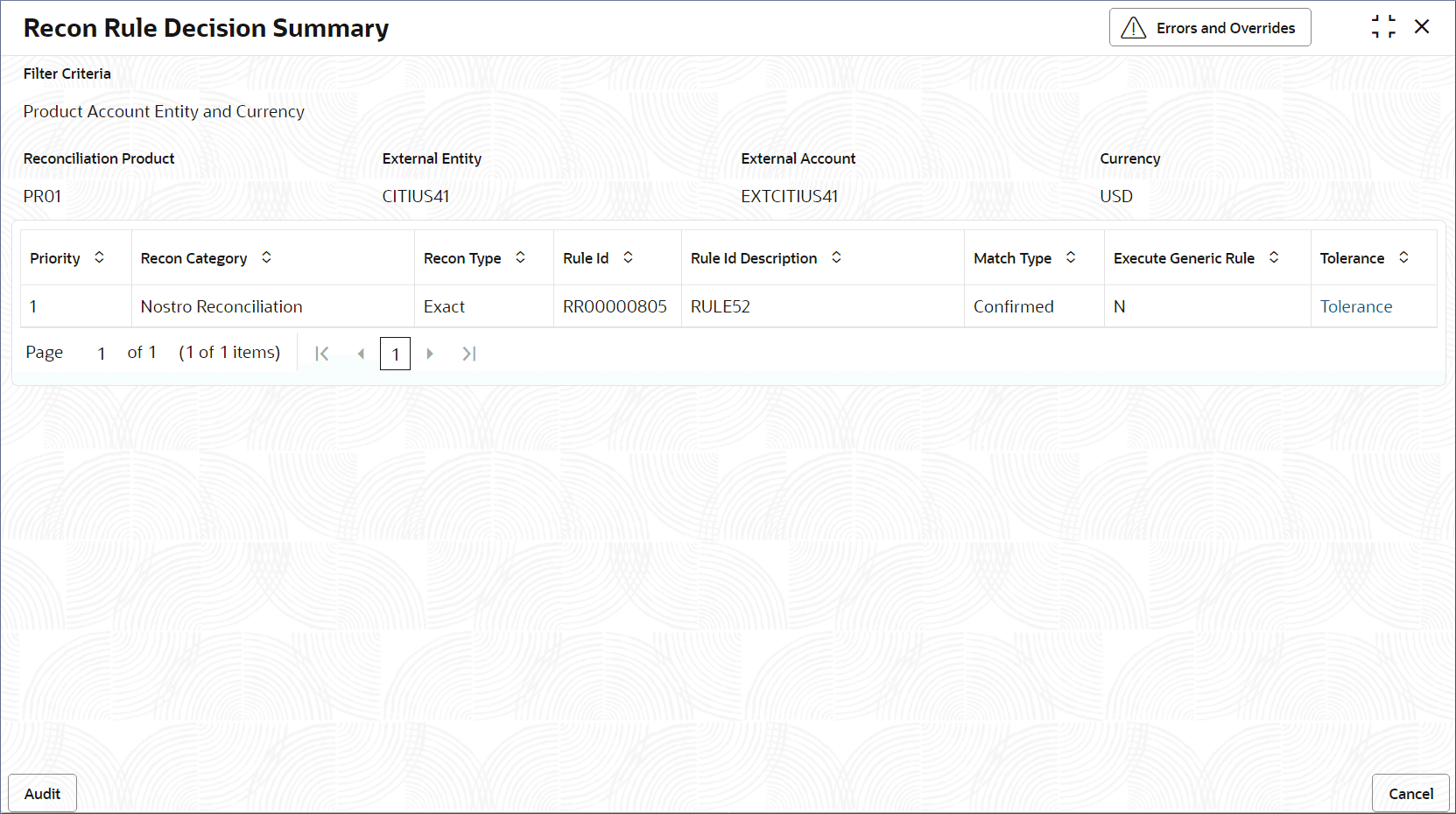Sort by Recon Type column
The image size is (1456, 814).
(x=520, y=257)
